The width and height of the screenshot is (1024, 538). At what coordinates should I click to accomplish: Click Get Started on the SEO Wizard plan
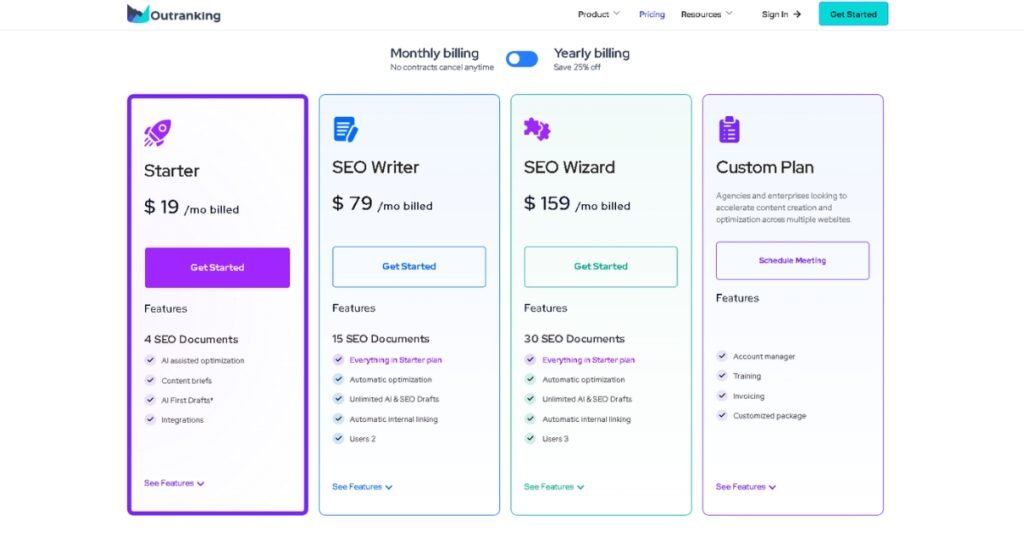click(601, 266)
